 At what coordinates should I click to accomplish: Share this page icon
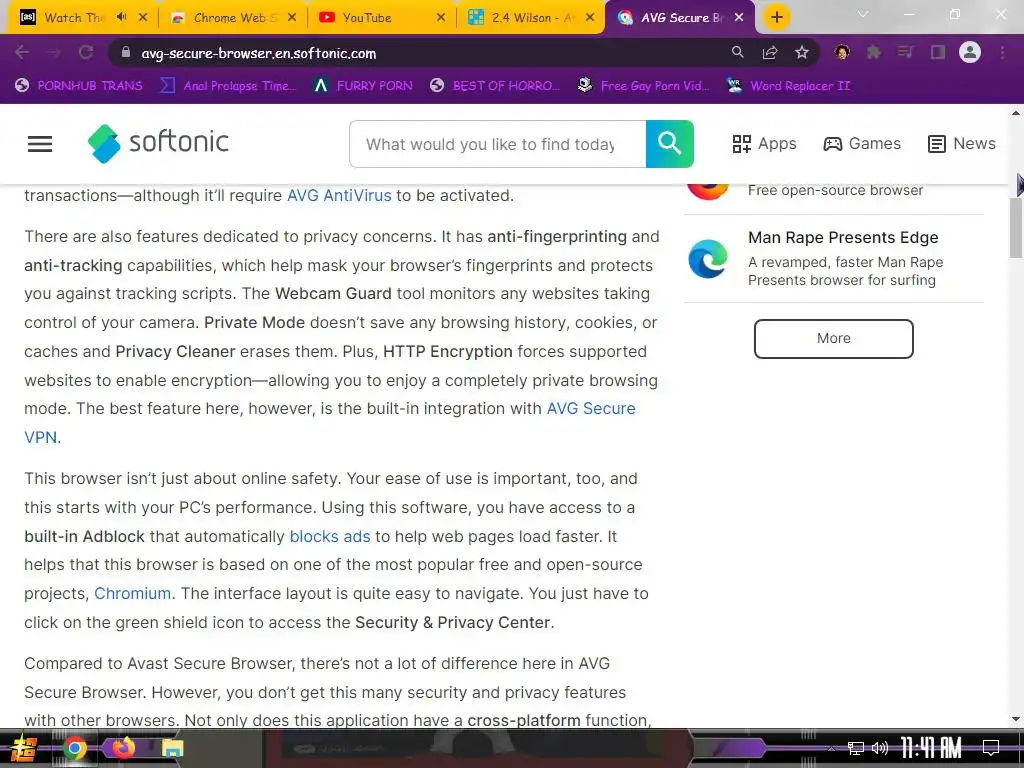770,53
